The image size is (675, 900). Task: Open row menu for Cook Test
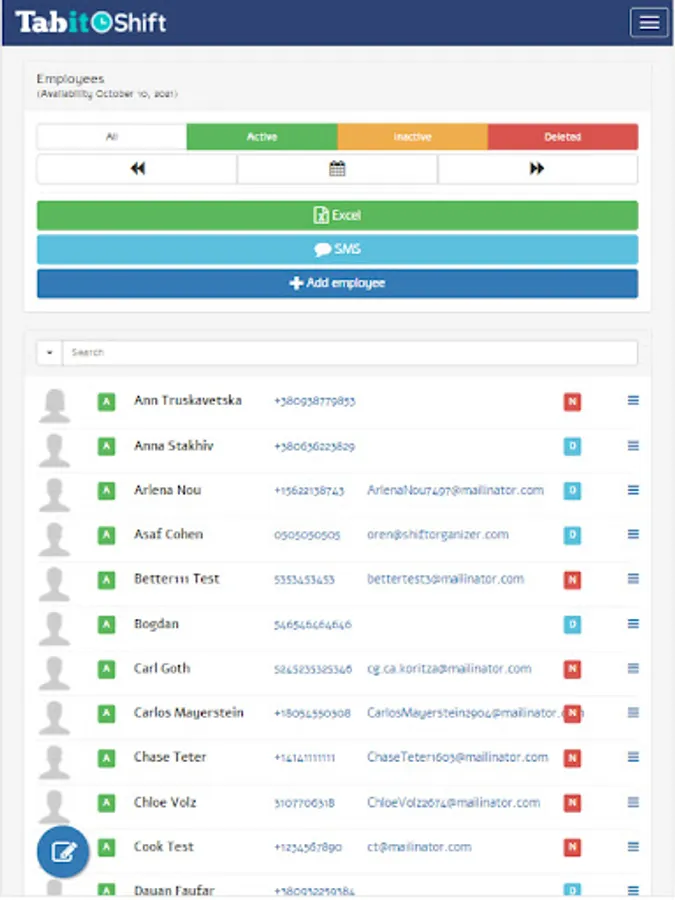[x=633, y=847]
